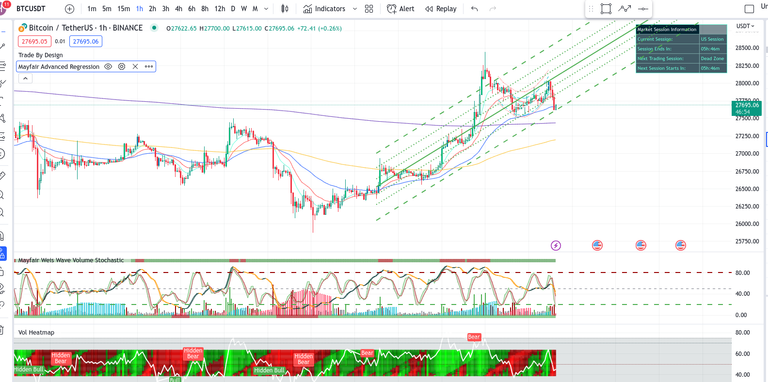Screen dimensions: 768x382
Task: Click the current price label 27695.06 on axis
Action: click(746, 108)
